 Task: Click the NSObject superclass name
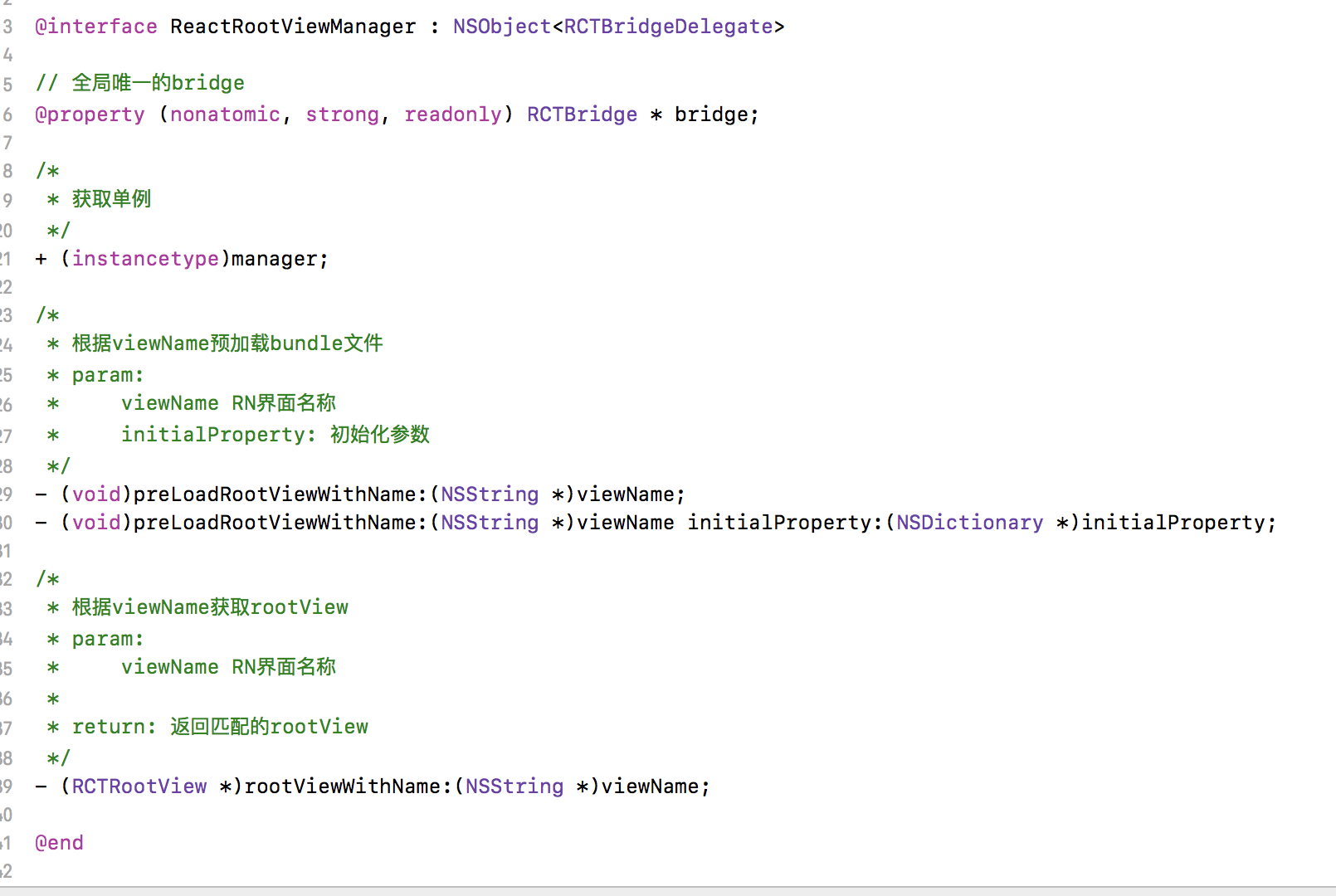[502, 27]
